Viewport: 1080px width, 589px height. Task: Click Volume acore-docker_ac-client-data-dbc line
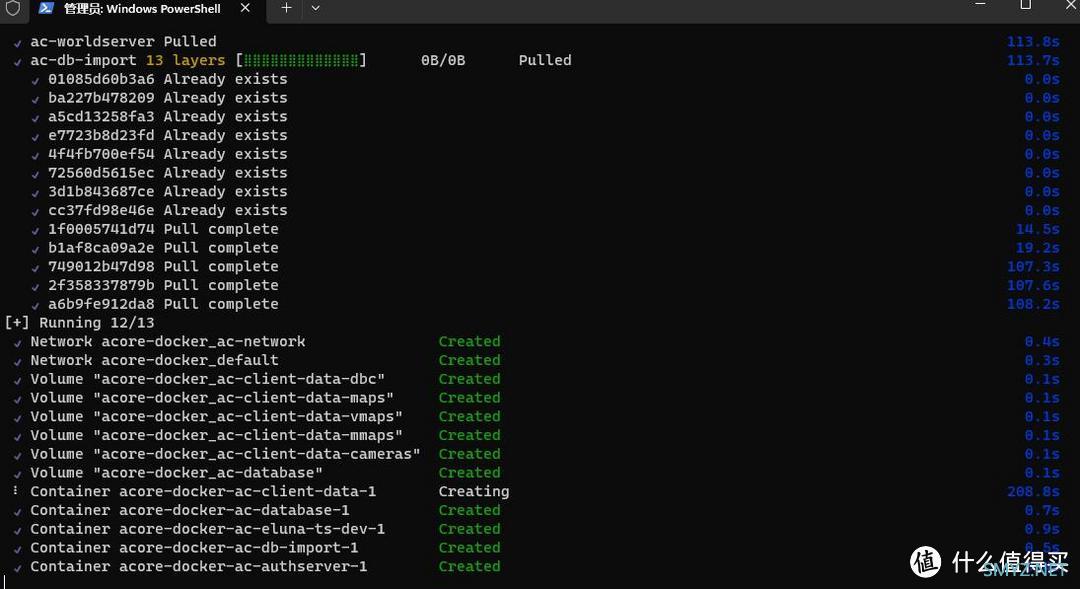(207, 379)
